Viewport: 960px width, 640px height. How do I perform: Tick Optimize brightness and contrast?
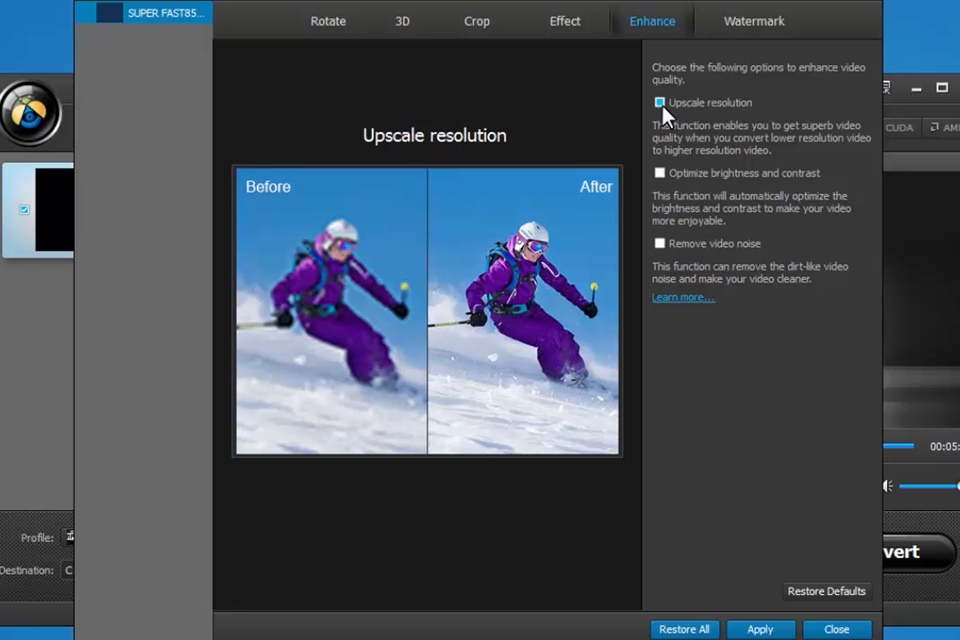pos(660,173)
